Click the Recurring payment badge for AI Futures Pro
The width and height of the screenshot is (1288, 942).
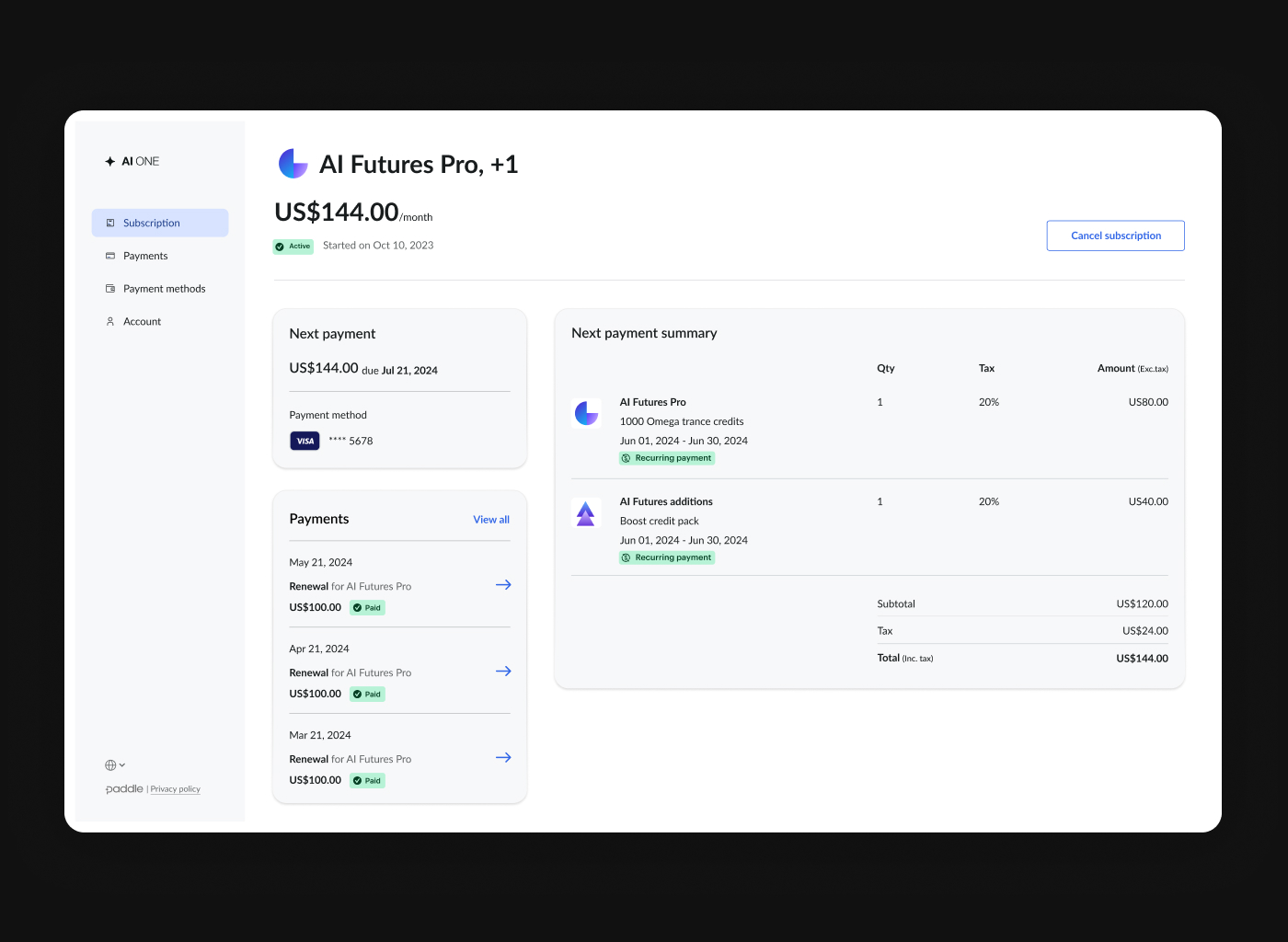point(666,457)
